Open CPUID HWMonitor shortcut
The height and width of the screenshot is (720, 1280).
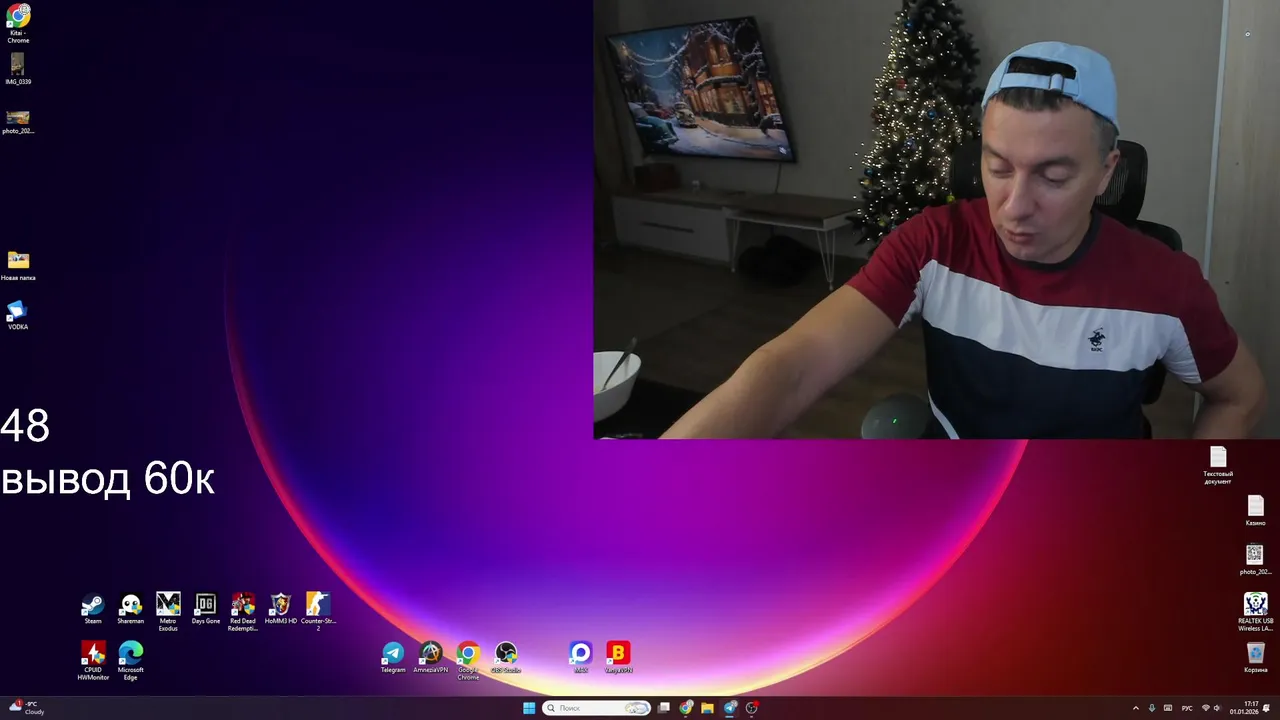[93, 661]
